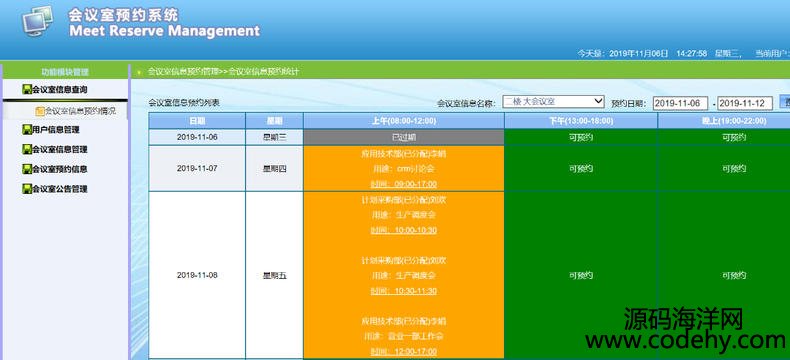
Task: Open the 会议室信息名称 dropdown list
Action: 553,102
